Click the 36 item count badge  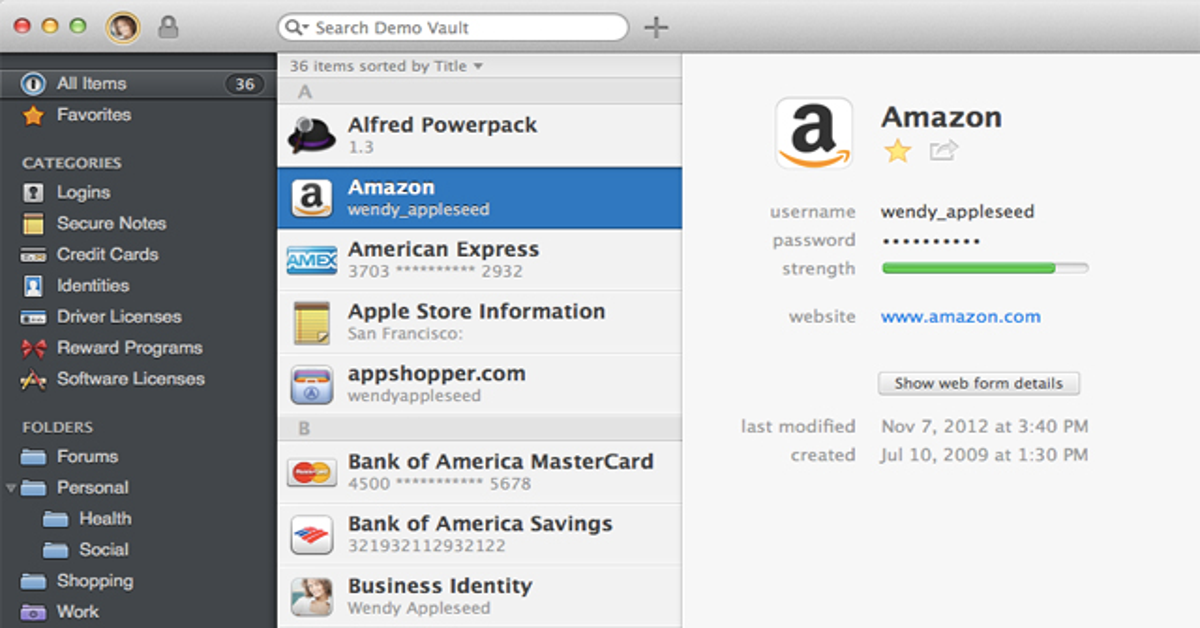[x=244, y=84]
